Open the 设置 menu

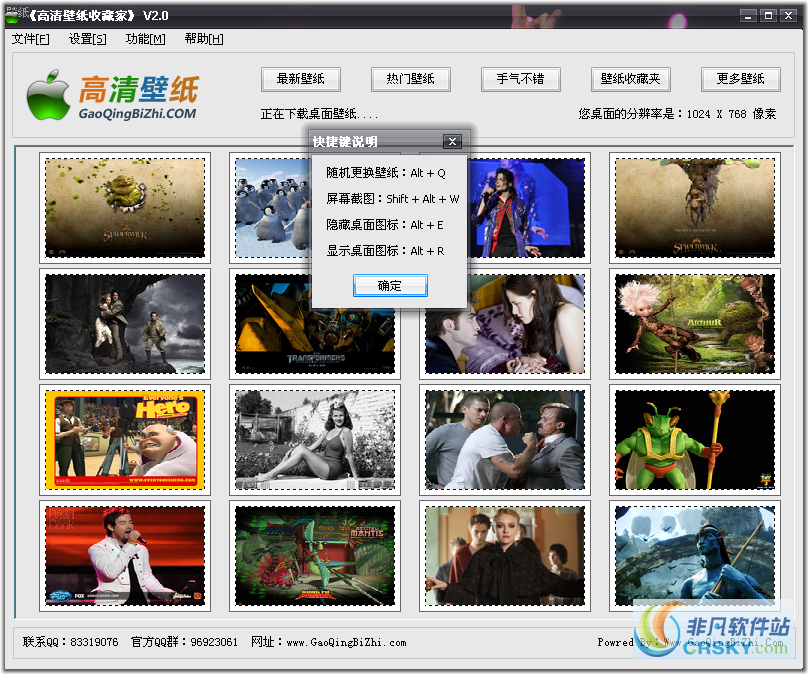click(86, 38)
